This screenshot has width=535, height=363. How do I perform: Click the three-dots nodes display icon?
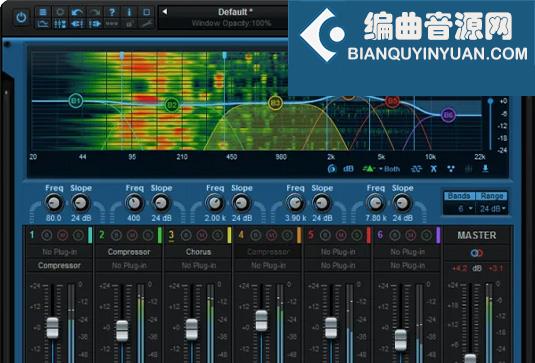coord(451,169)
